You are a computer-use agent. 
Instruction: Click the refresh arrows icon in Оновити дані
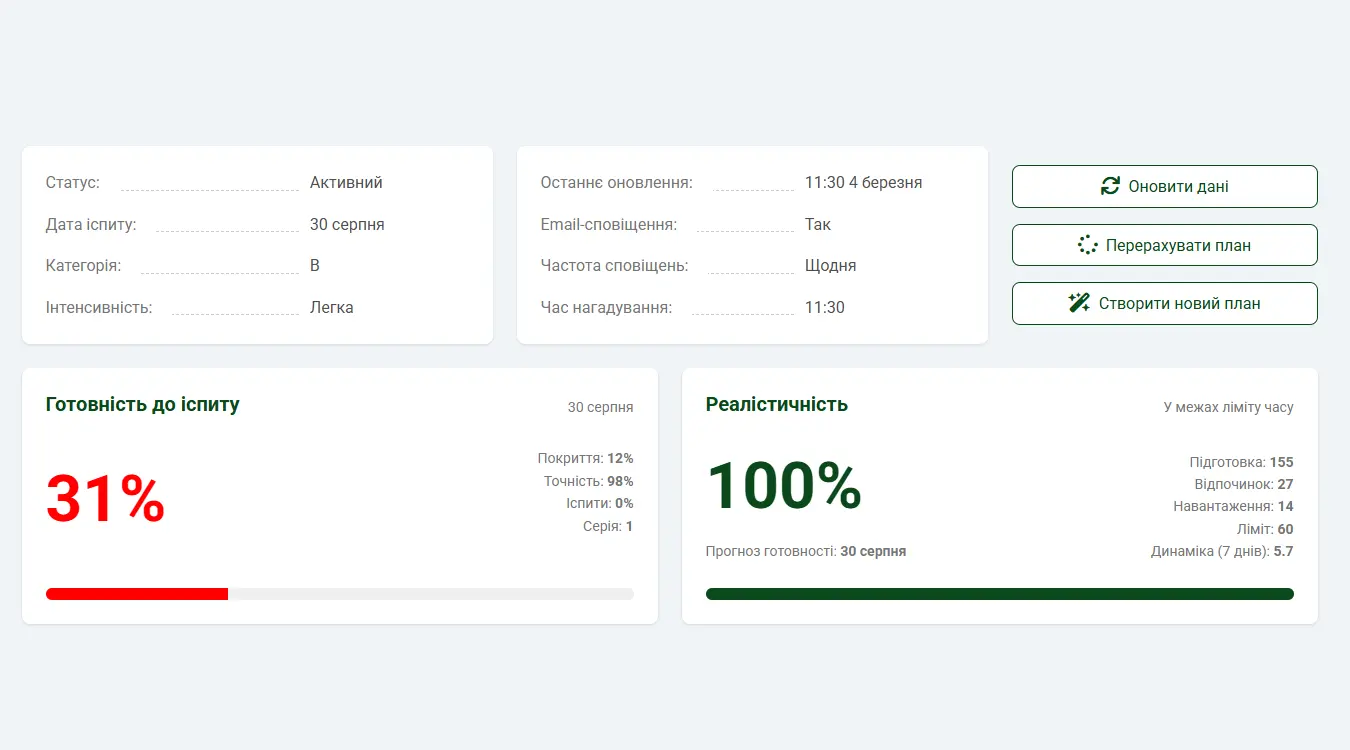(1110, 186)
